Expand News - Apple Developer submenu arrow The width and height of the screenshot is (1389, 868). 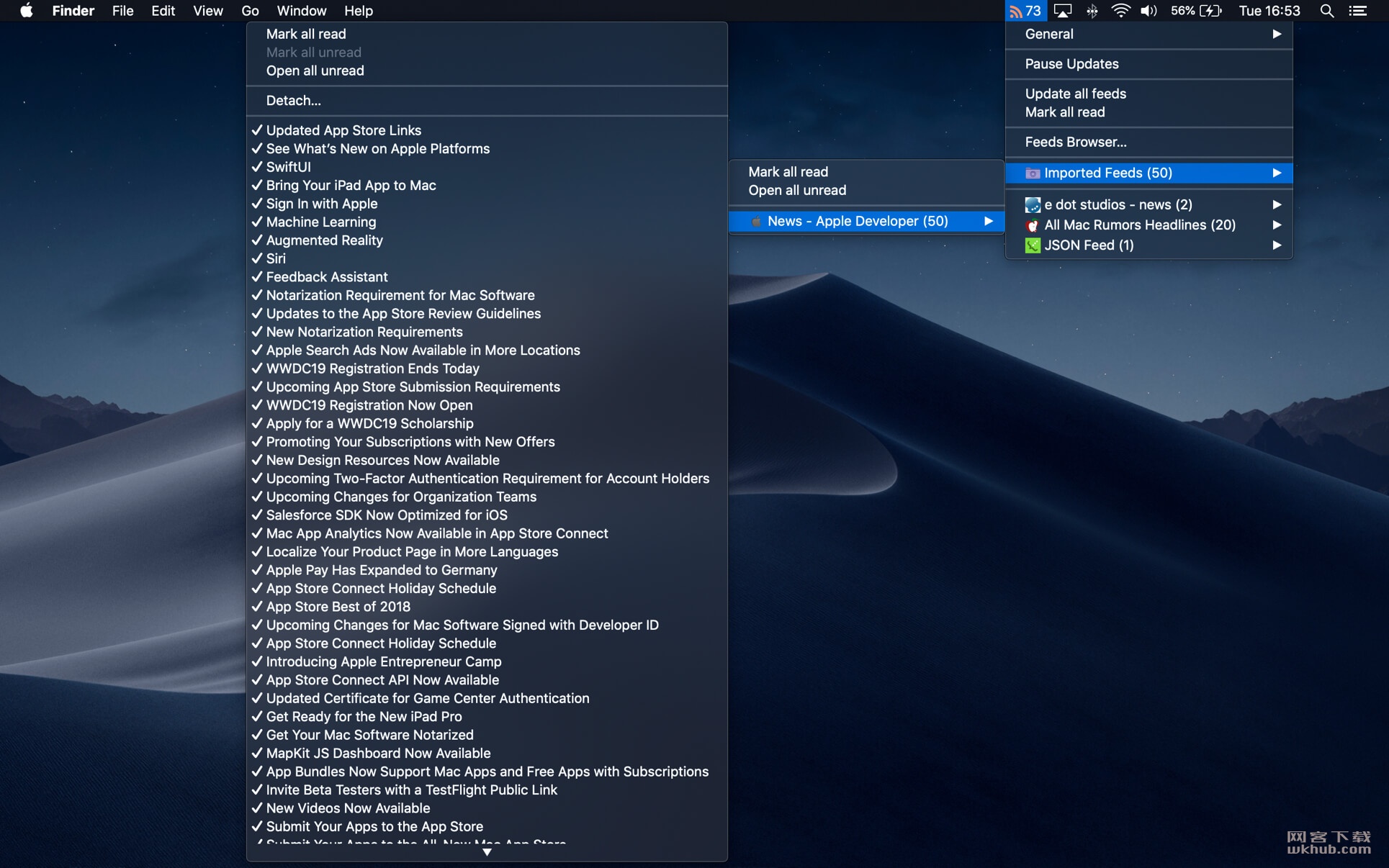(x=989, y=221)
